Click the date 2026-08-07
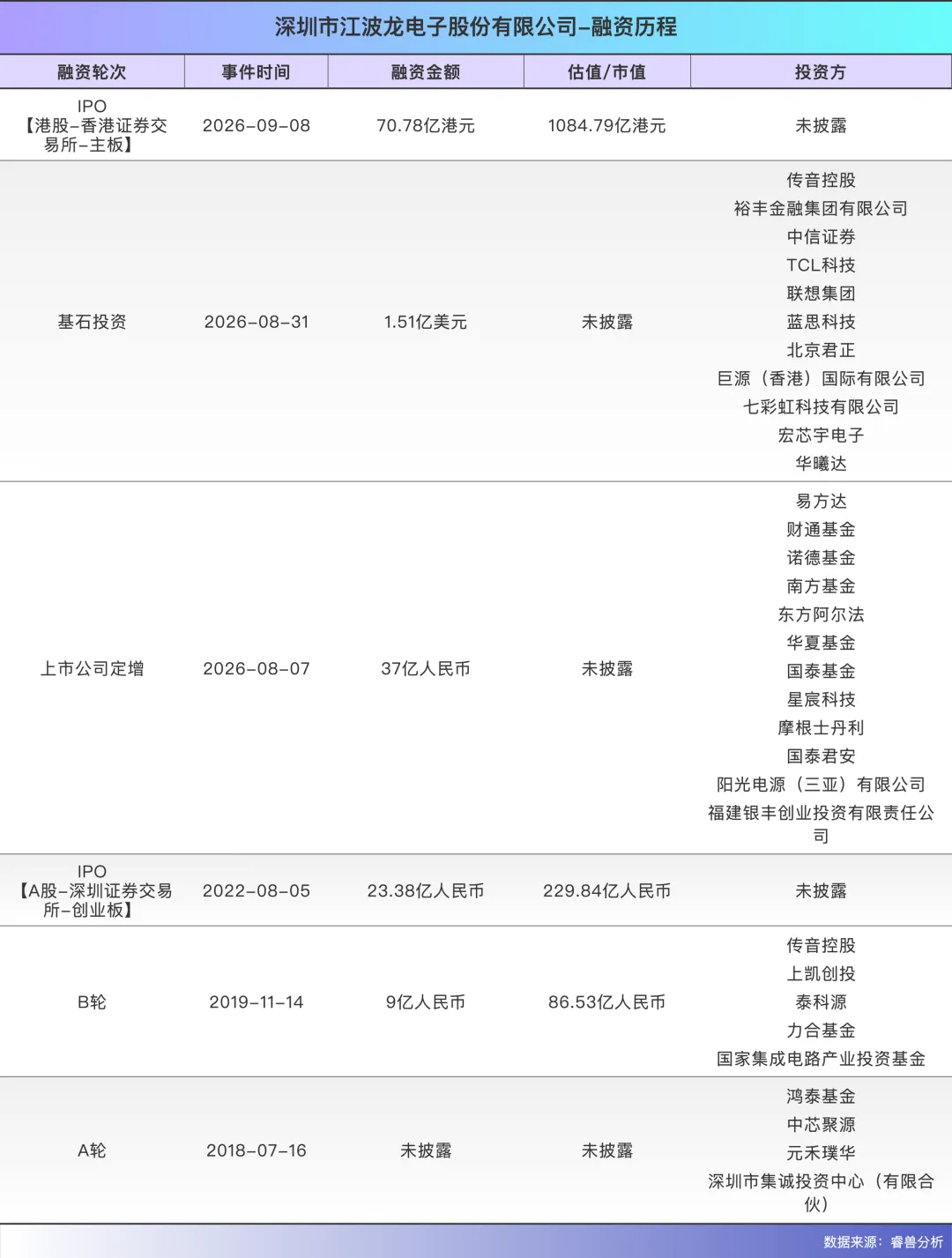Viewport: 952px width, 1258px height. point(257,668)
